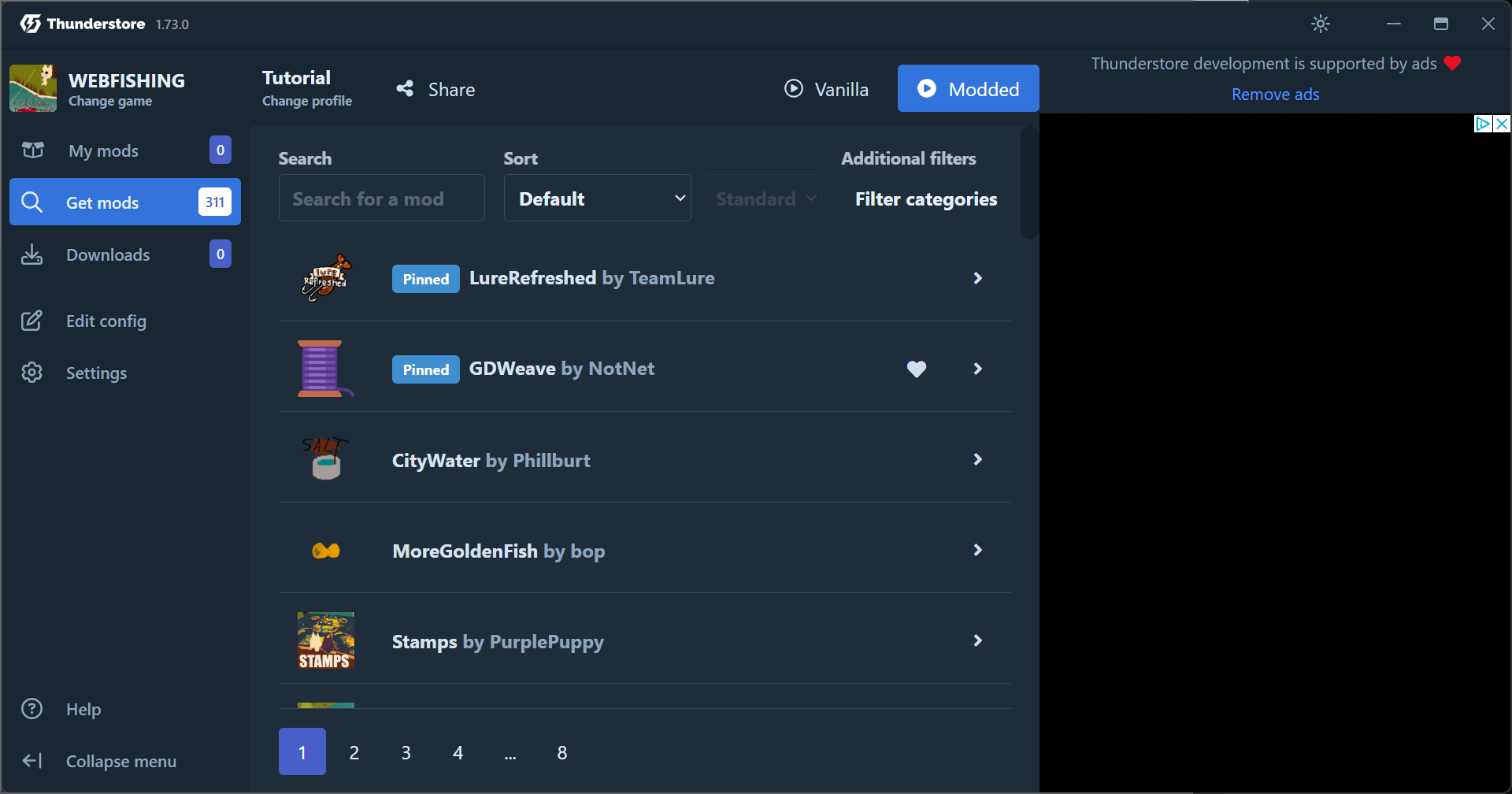
Task: Open Filter categories
Action: 926,199
